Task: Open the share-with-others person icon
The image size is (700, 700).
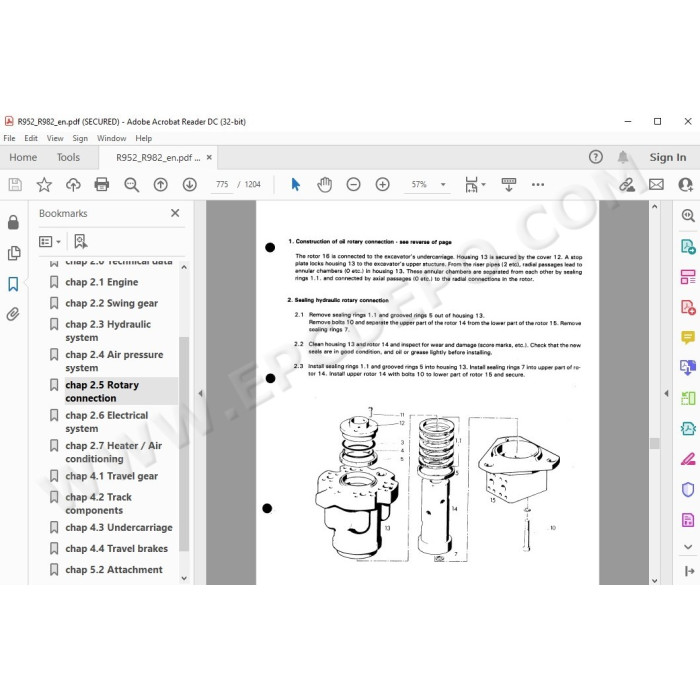Action: [685, 184]
